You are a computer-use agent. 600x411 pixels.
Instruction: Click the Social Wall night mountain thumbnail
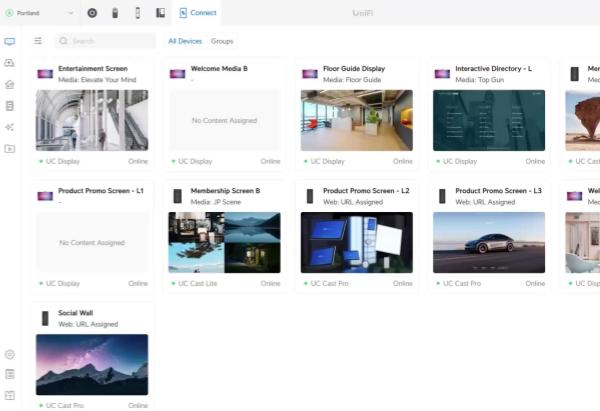click(x=92, y=365)
